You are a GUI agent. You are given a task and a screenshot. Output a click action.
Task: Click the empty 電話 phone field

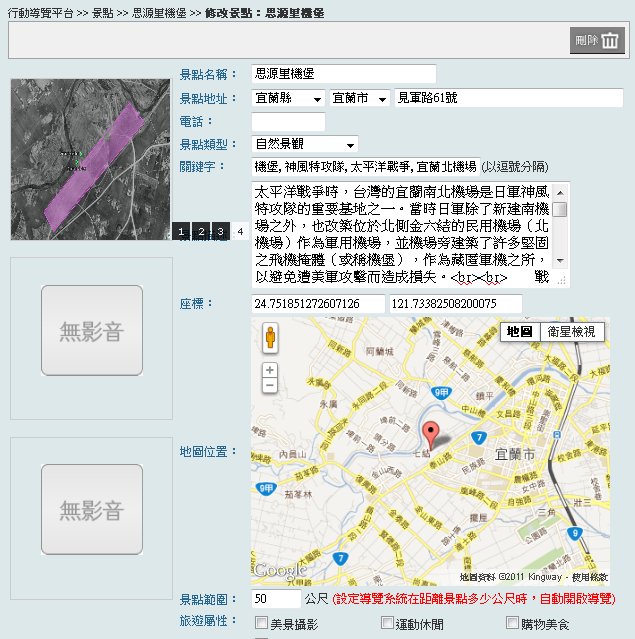(x=288, y=121)
